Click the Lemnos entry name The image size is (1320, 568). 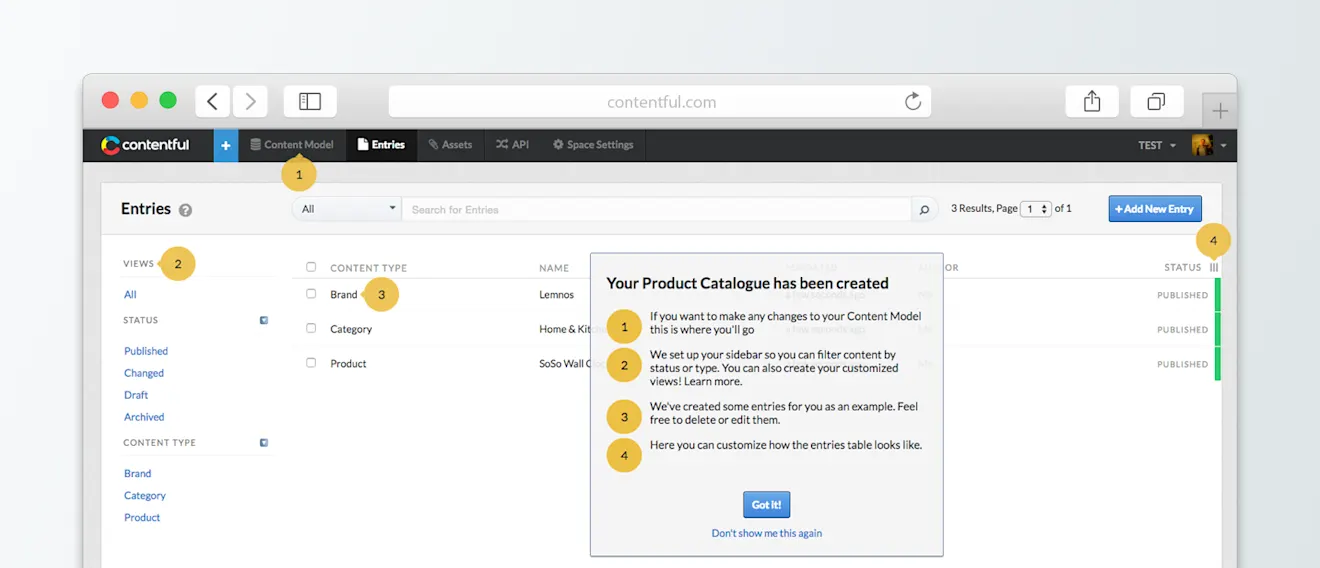pos(556,294)
